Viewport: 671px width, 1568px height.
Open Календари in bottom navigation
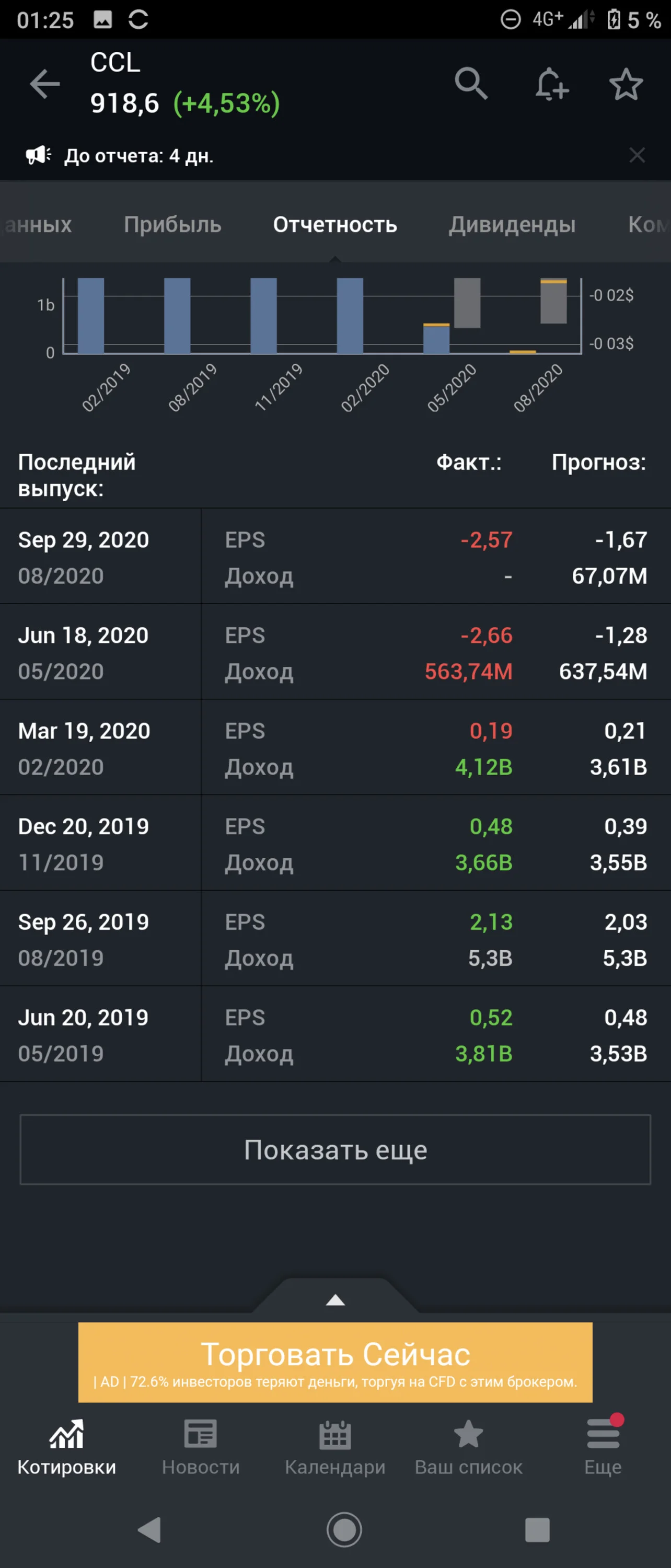pyautogui.click(x=335, y=1447)
